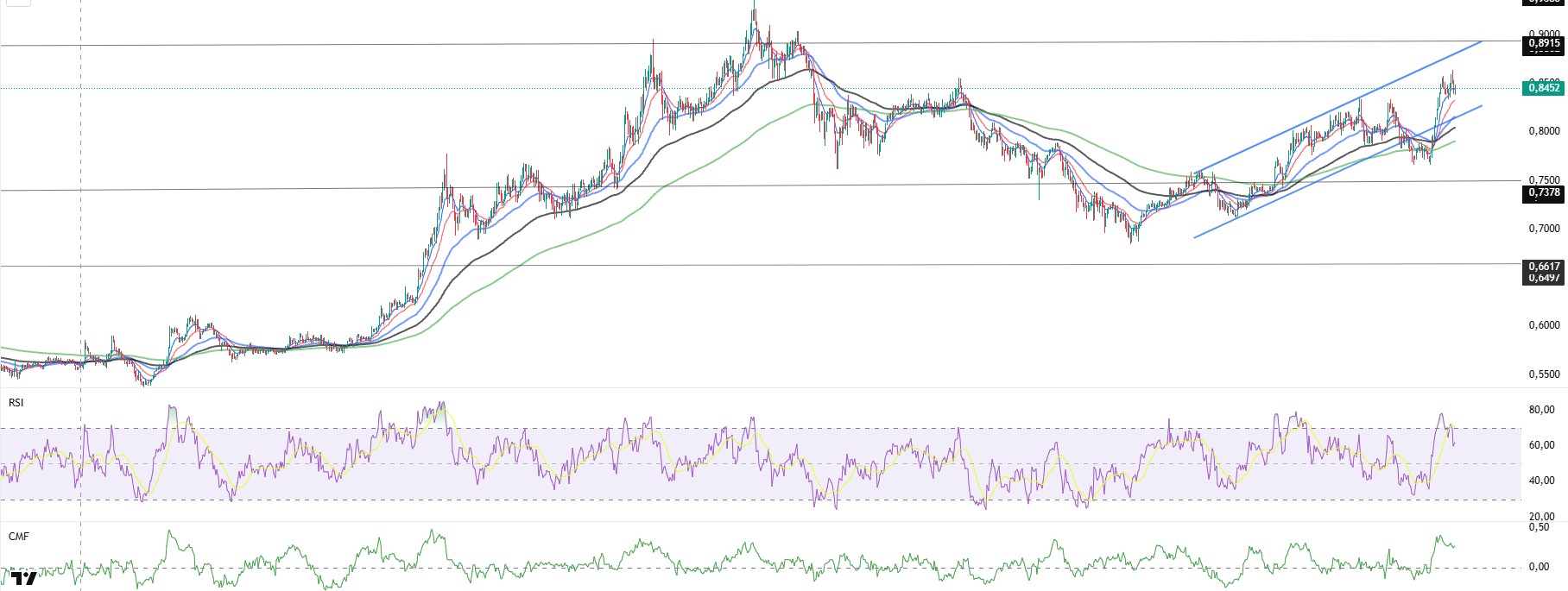Viewport: 1568px width, 591px height.
Task: Click the 0,6000 label on price scale
Action: pos(1543,325)
